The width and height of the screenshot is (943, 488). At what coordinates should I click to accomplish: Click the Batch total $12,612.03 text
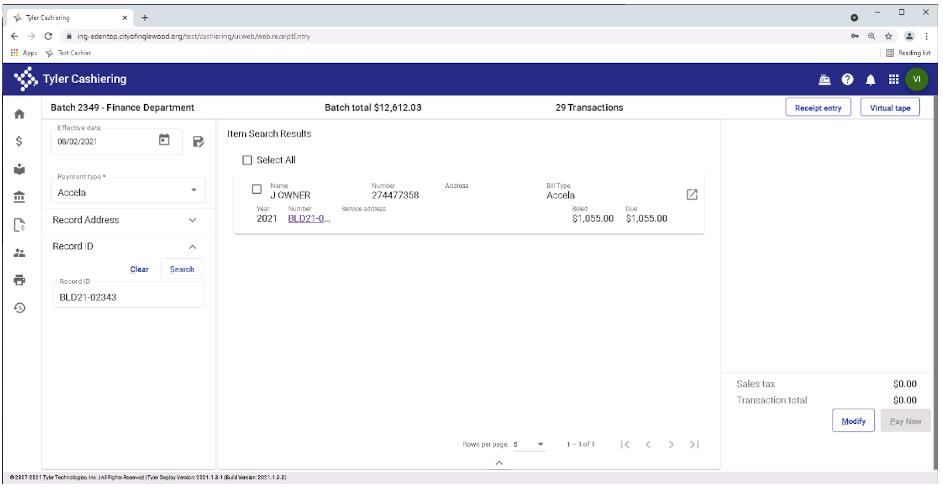[x=373, y=108]
